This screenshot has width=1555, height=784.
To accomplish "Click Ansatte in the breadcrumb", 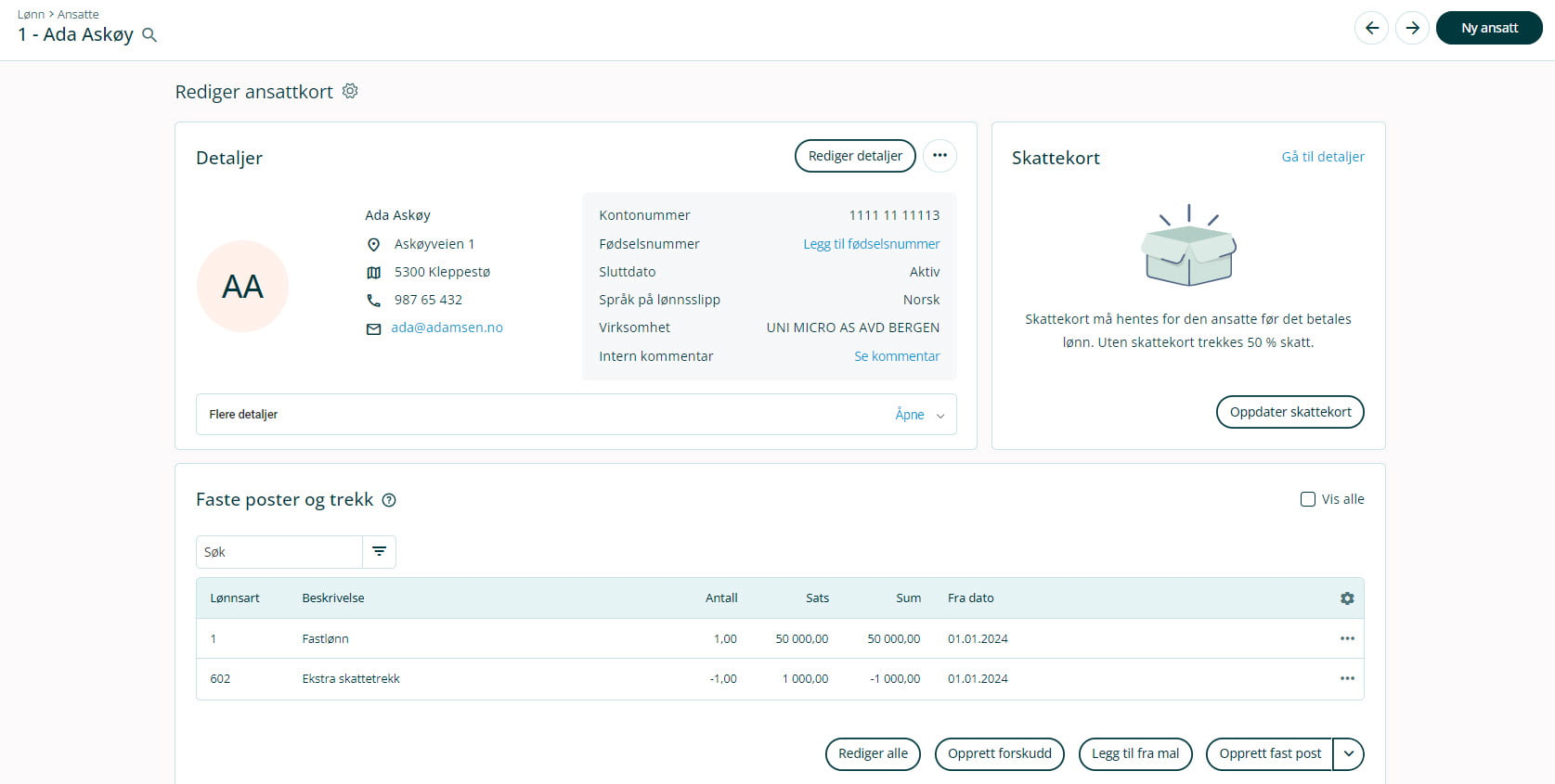I will [78, 14].
